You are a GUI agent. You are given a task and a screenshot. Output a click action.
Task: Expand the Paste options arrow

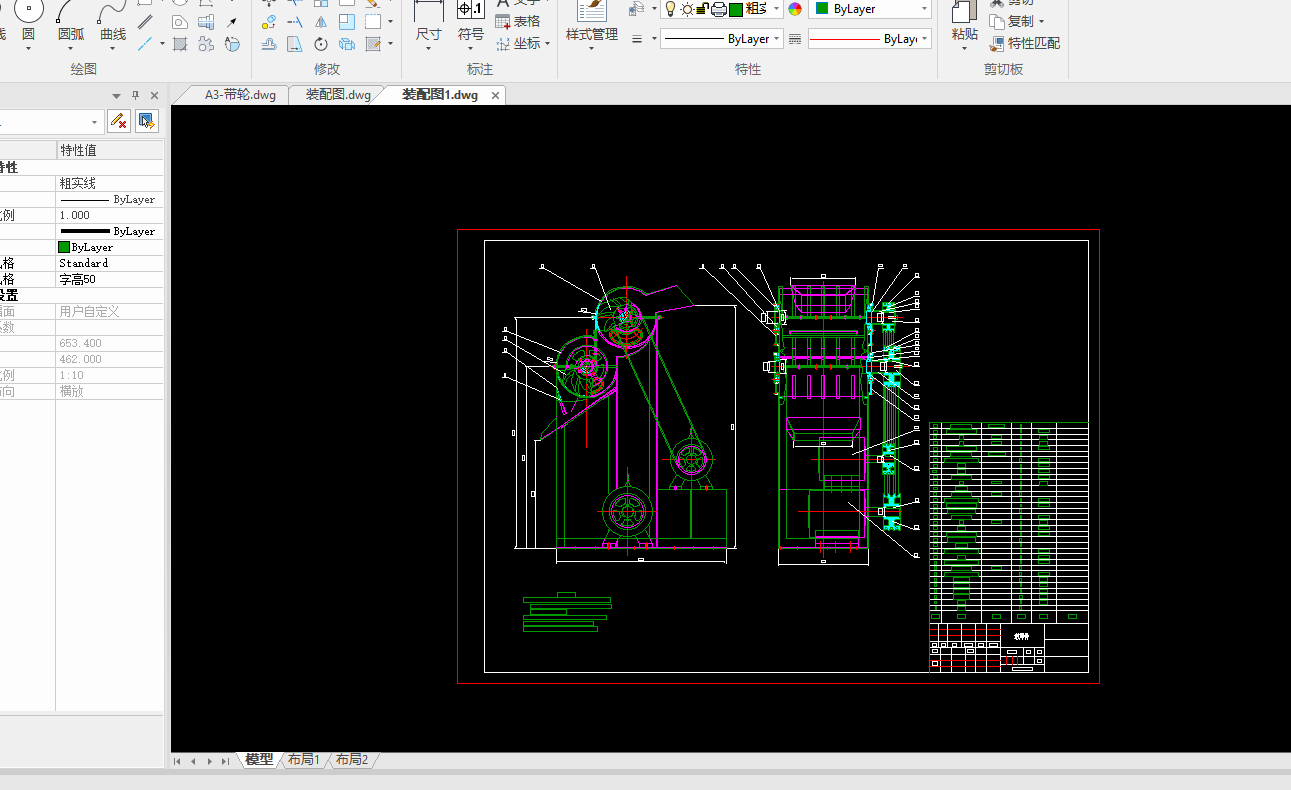[x=964, y=48]
